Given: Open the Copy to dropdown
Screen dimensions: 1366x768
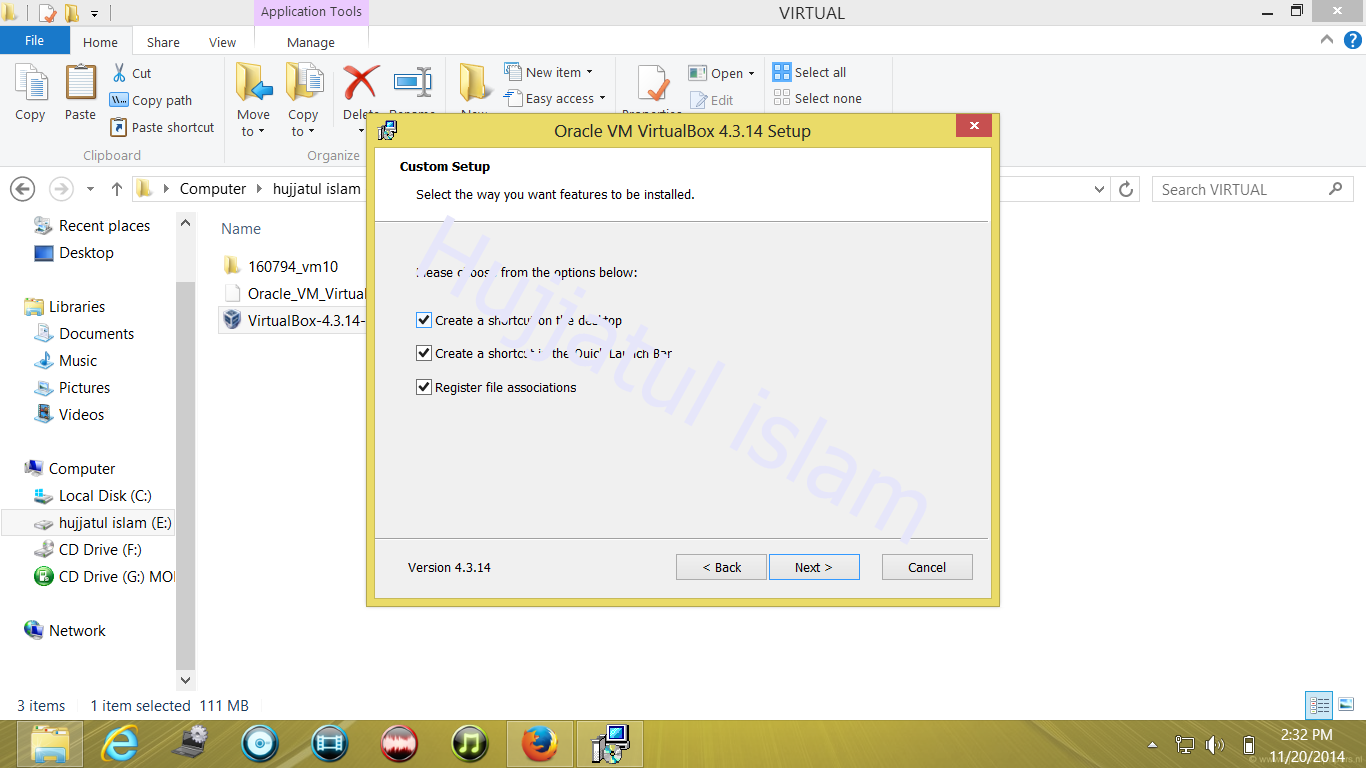Looking at the screenshot, I should (x=303, y=131).
